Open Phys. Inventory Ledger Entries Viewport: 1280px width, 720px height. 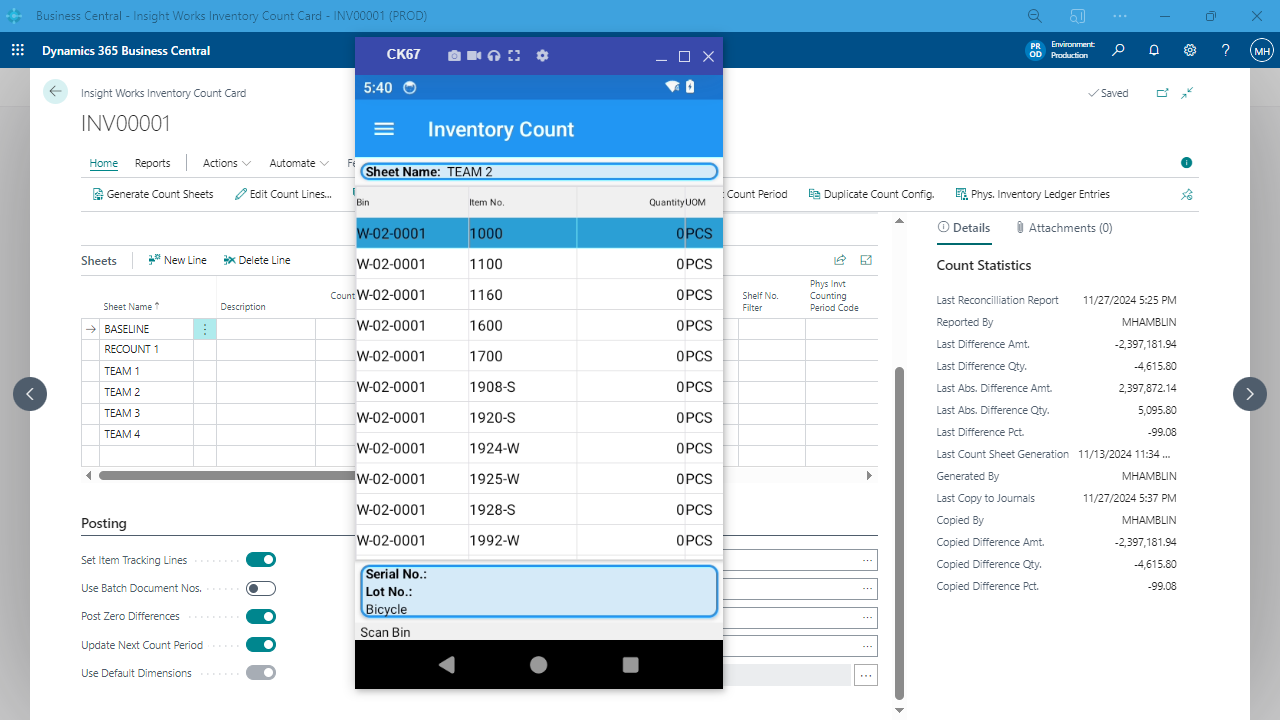tap(1040, 194)
